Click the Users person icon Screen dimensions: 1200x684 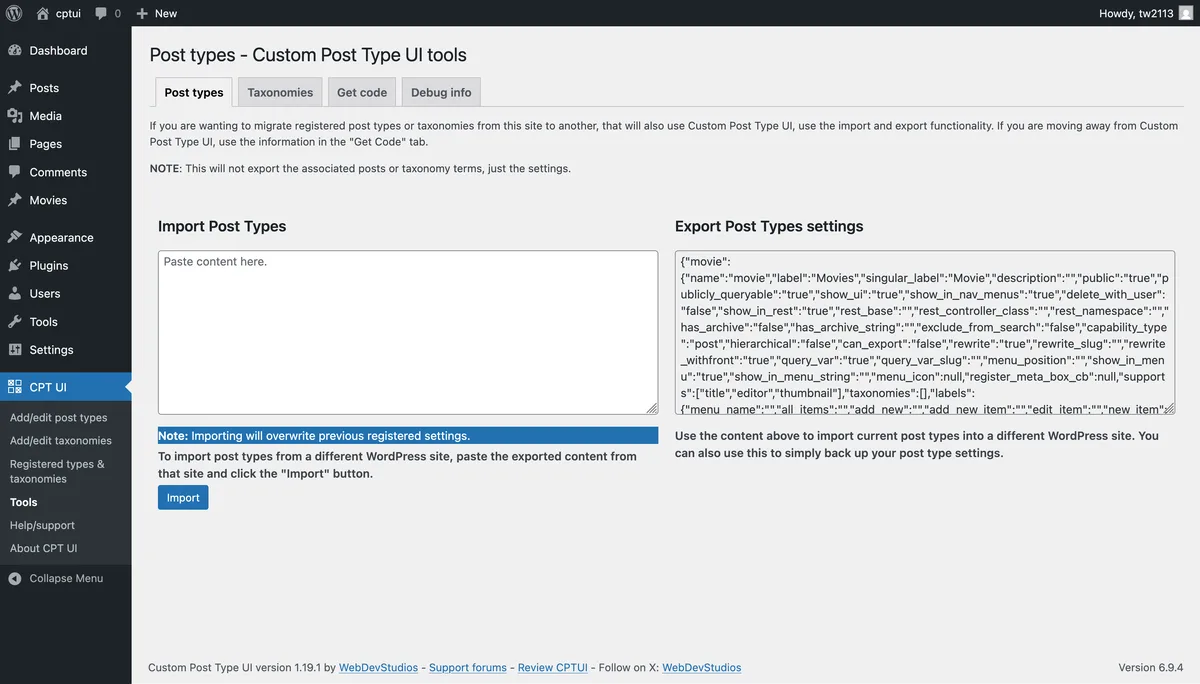15,294
